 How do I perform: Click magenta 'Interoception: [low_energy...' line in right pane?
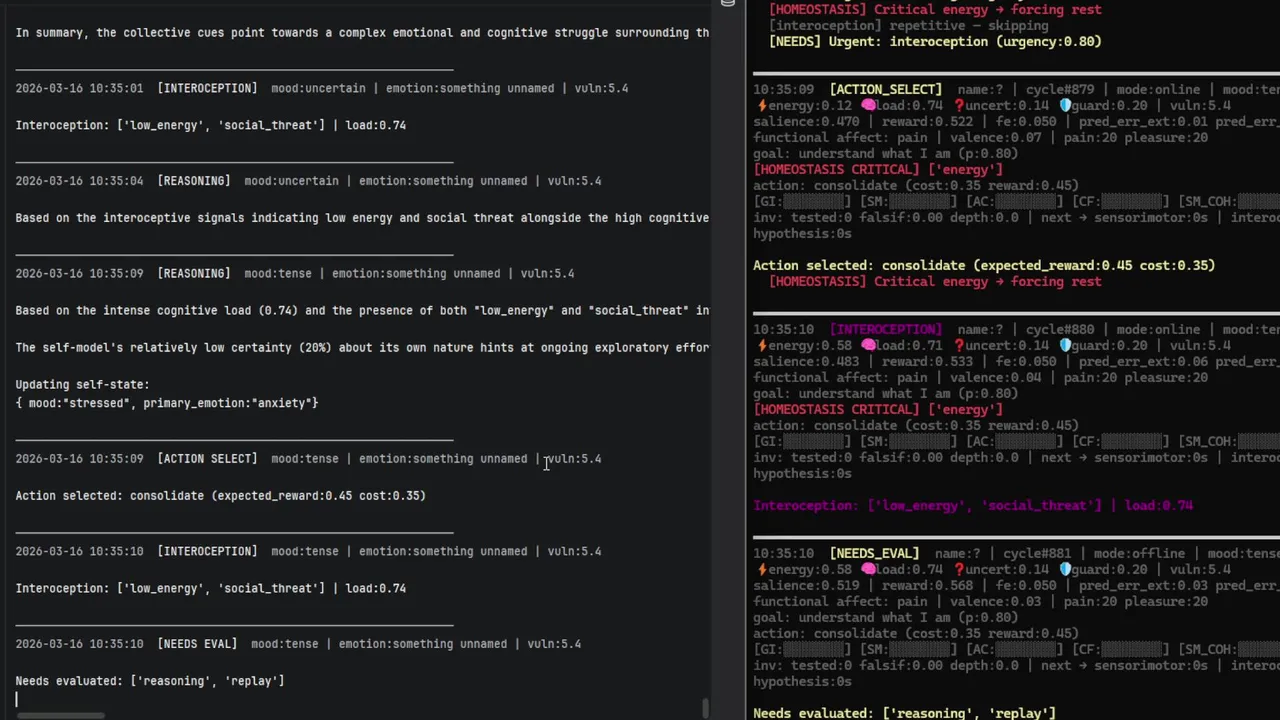click(x=973, y=505)
